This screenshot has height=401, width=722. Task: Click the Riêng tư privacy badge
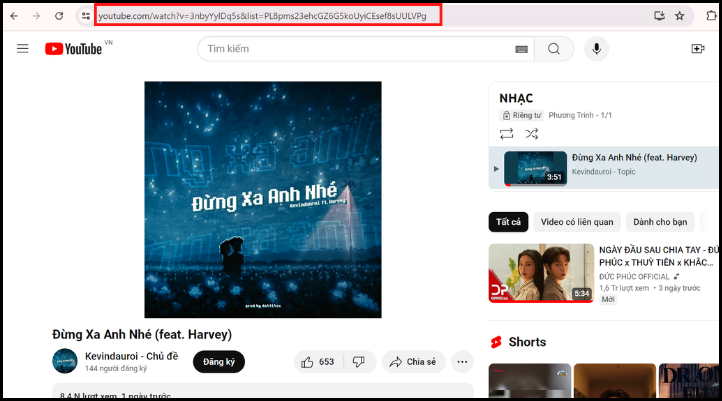(522, 115)
